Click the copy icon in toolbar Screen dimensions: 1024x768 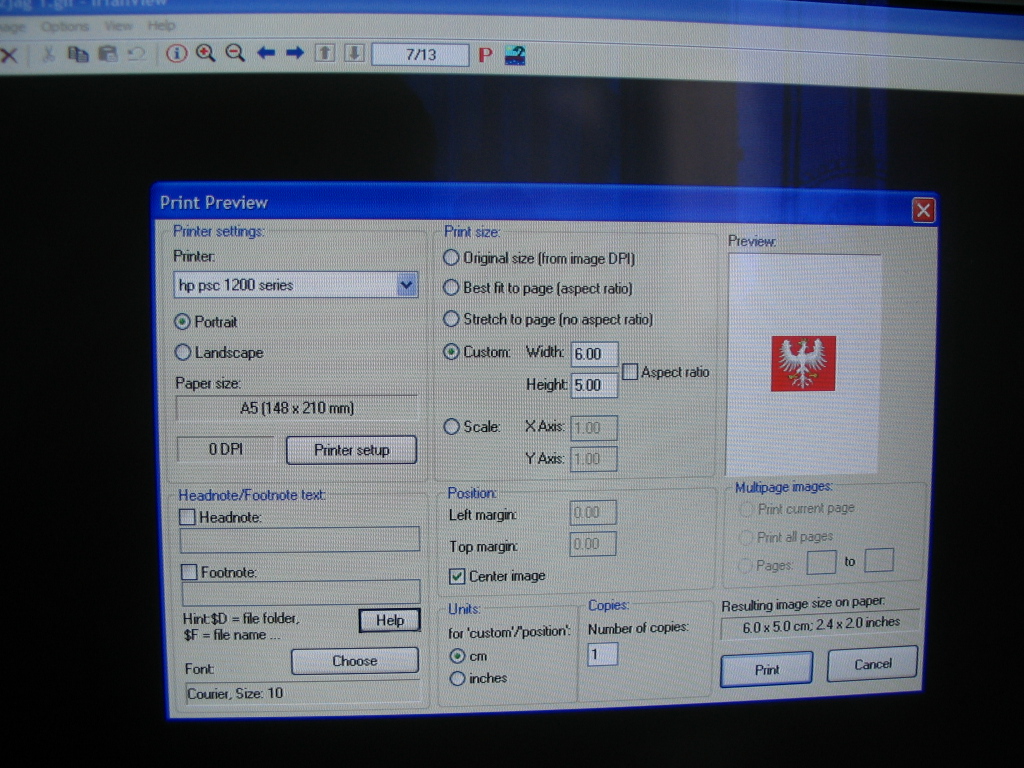78,54
